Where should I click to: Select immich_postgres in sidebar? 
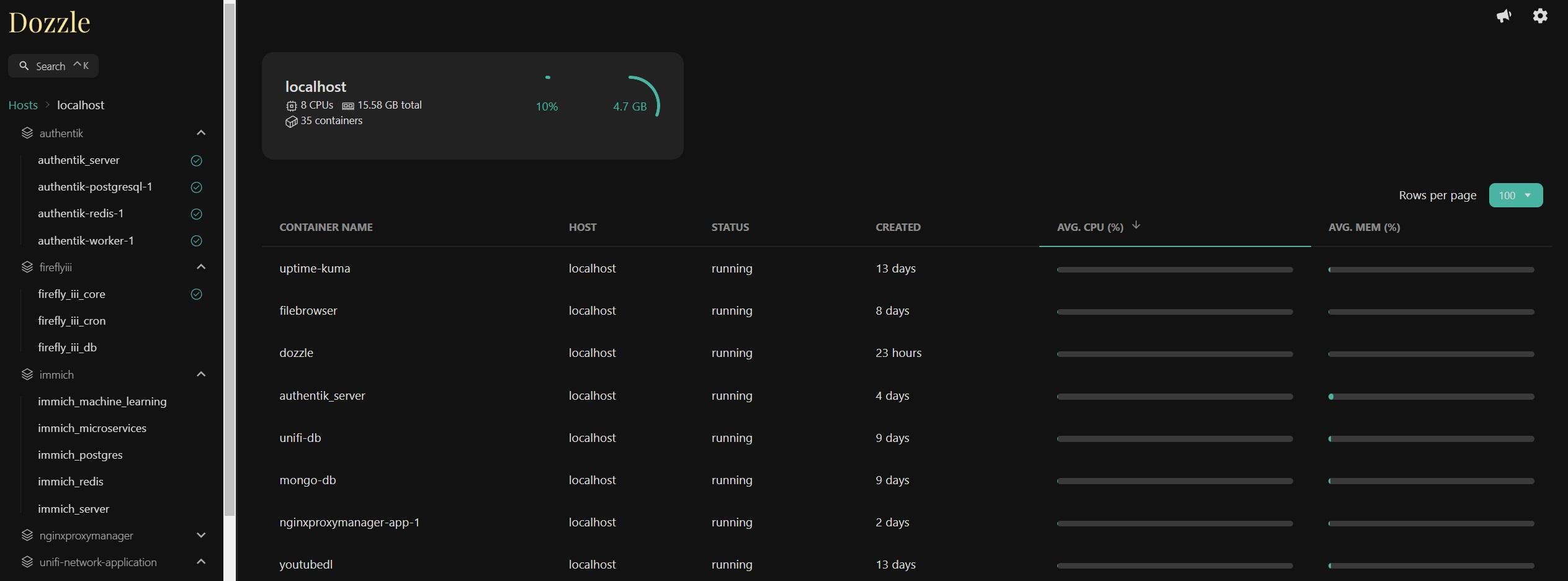(x=80, y=455)
